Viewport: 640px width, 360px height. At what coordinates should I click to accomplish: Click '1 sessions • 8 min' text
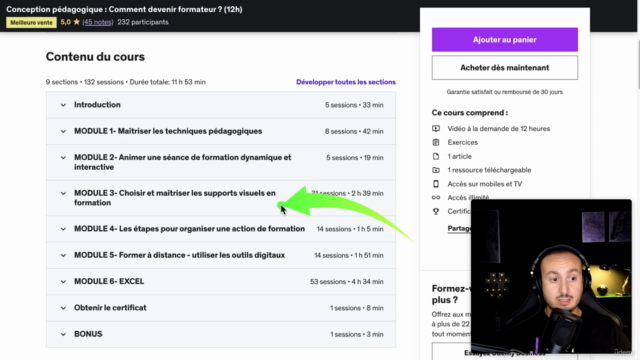coord(357,308)
